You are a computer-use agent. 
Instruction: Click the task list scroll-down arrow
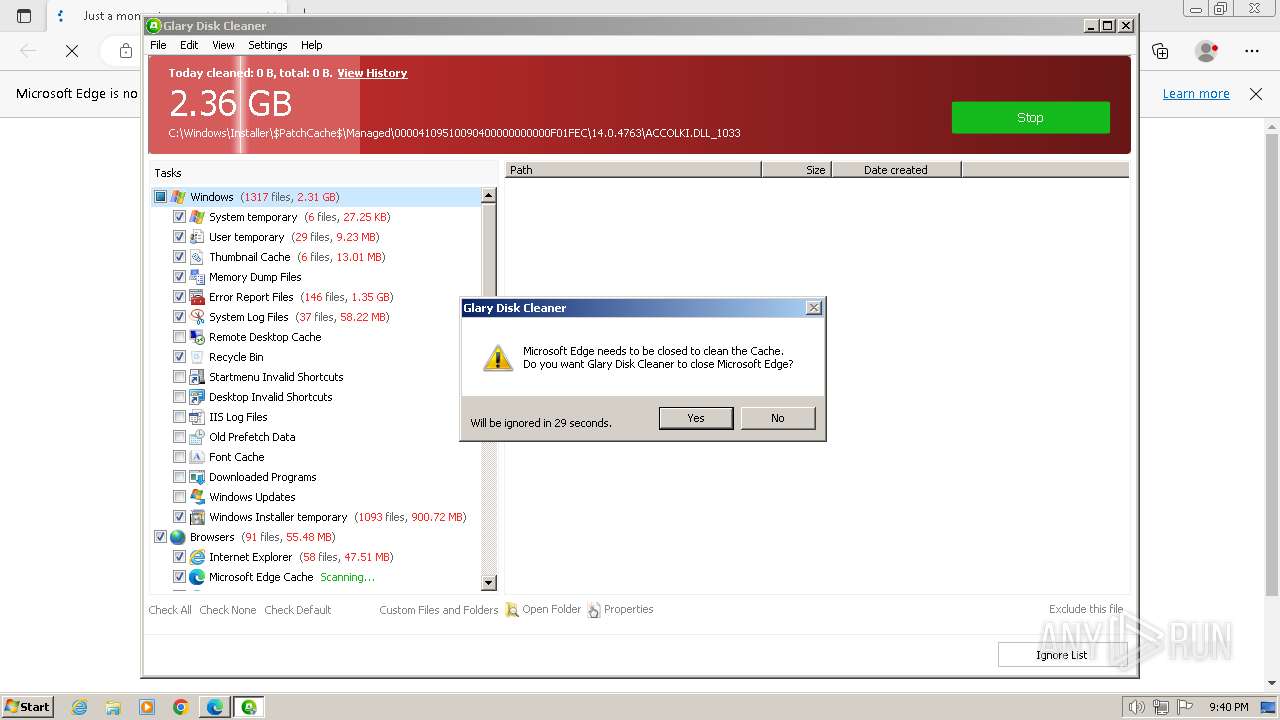click(x=489, y=583)
